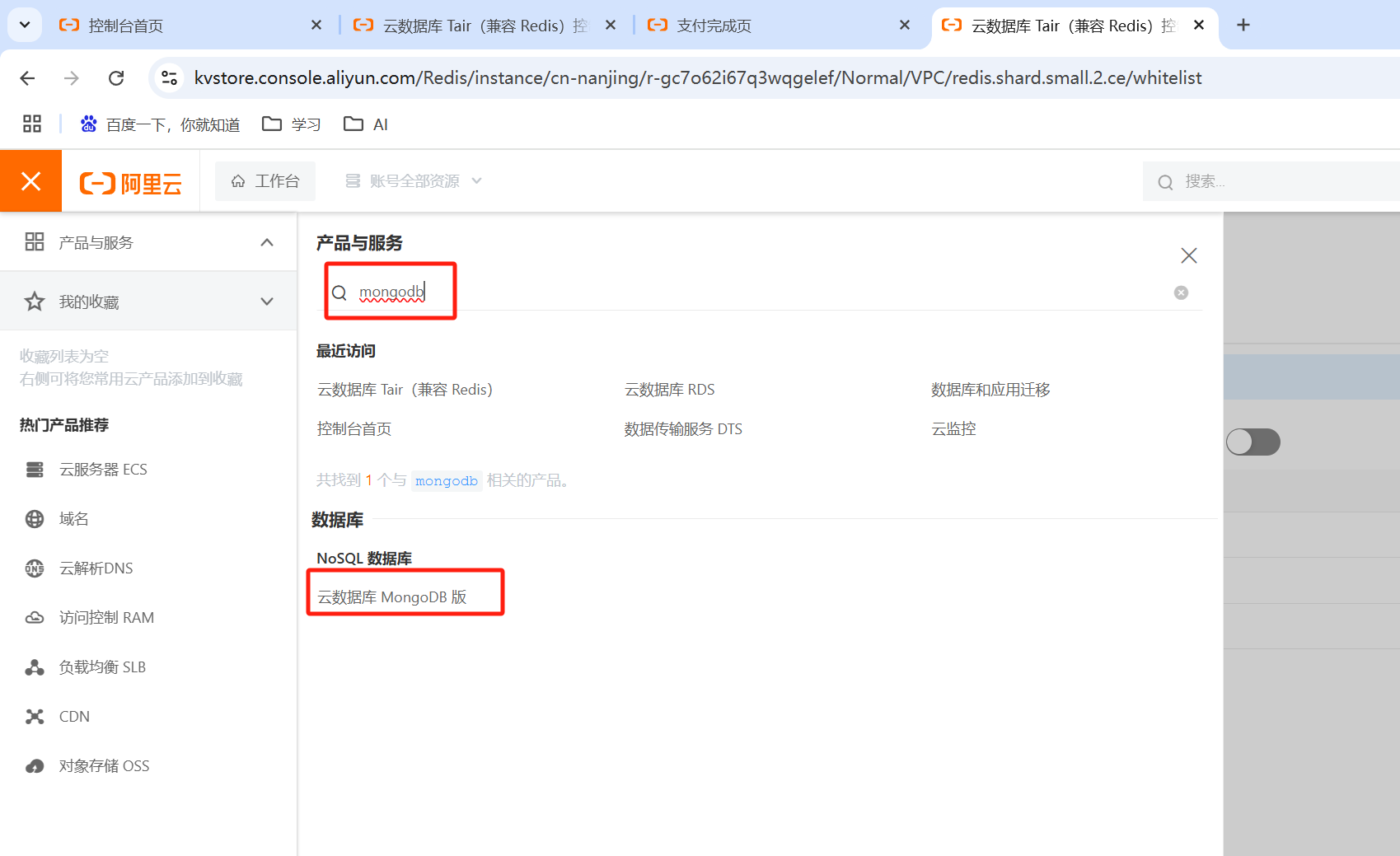1400x856 pixels.
Task: Open 云数据库 MongoDB 版 result
Action: pyautogui.click(x=392, y=597)
